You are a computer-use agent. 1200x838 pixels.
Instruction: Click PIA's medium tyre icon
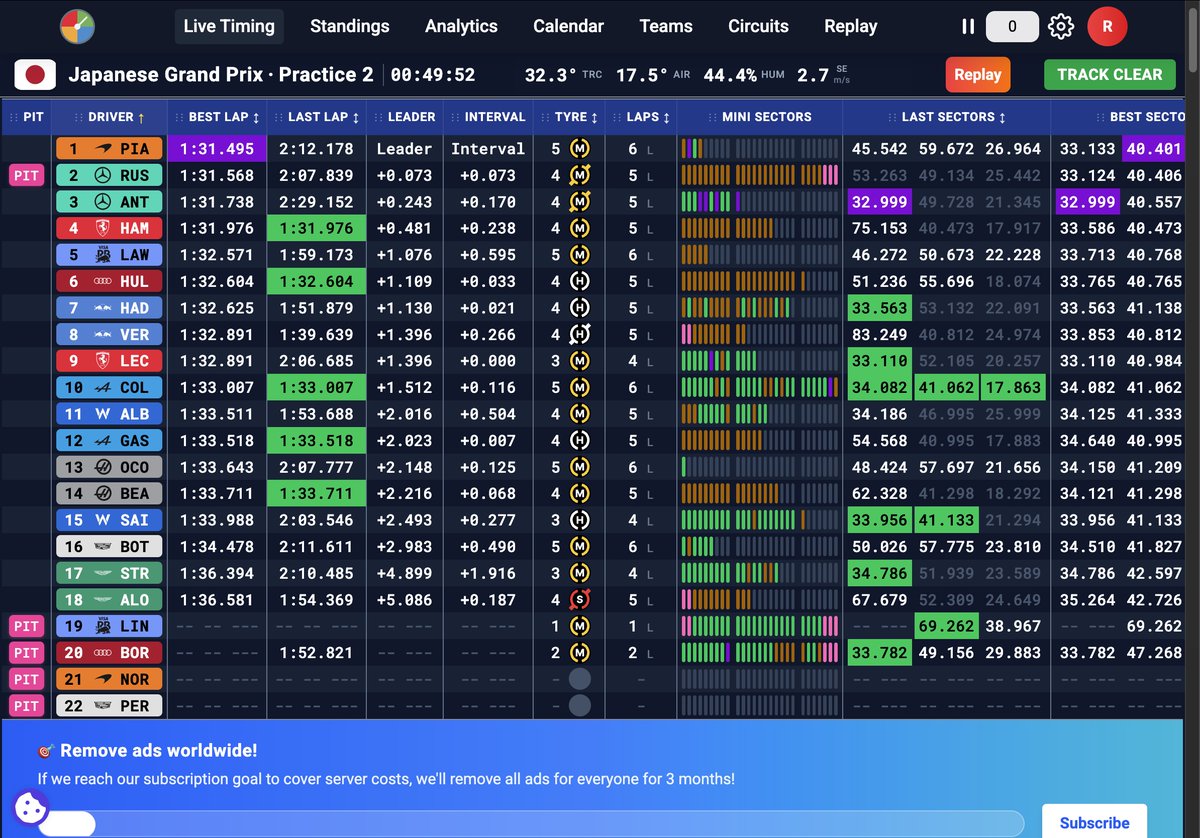coord(580,149)
